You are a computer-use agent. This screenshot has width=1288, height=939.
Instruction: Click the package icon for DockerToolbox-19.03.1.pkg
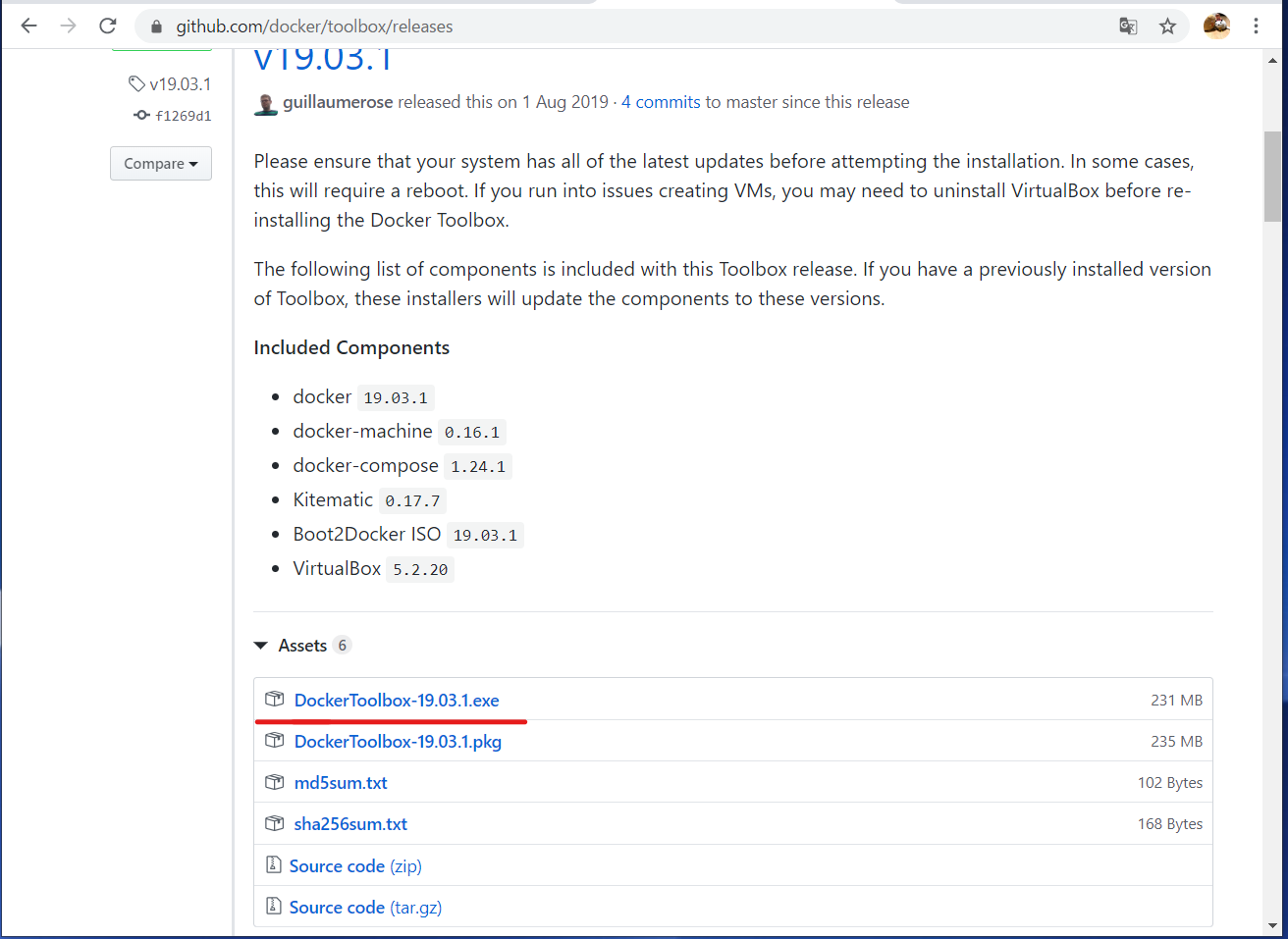275,741
